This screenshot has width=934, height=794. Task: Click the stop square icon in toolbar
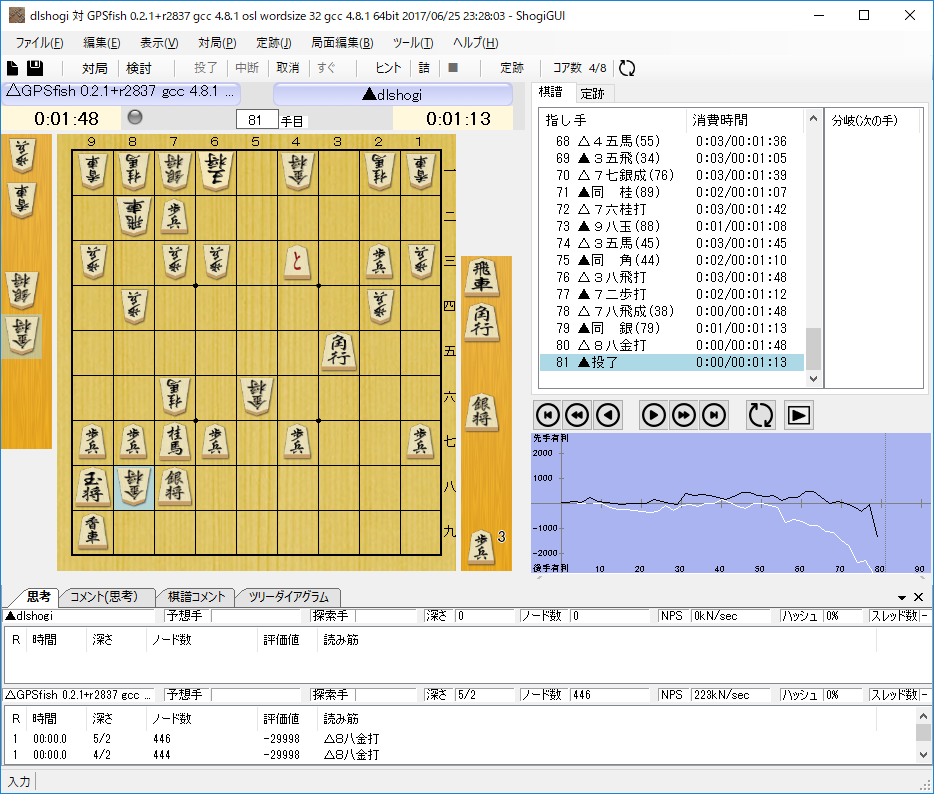click(x=453, y=68)
